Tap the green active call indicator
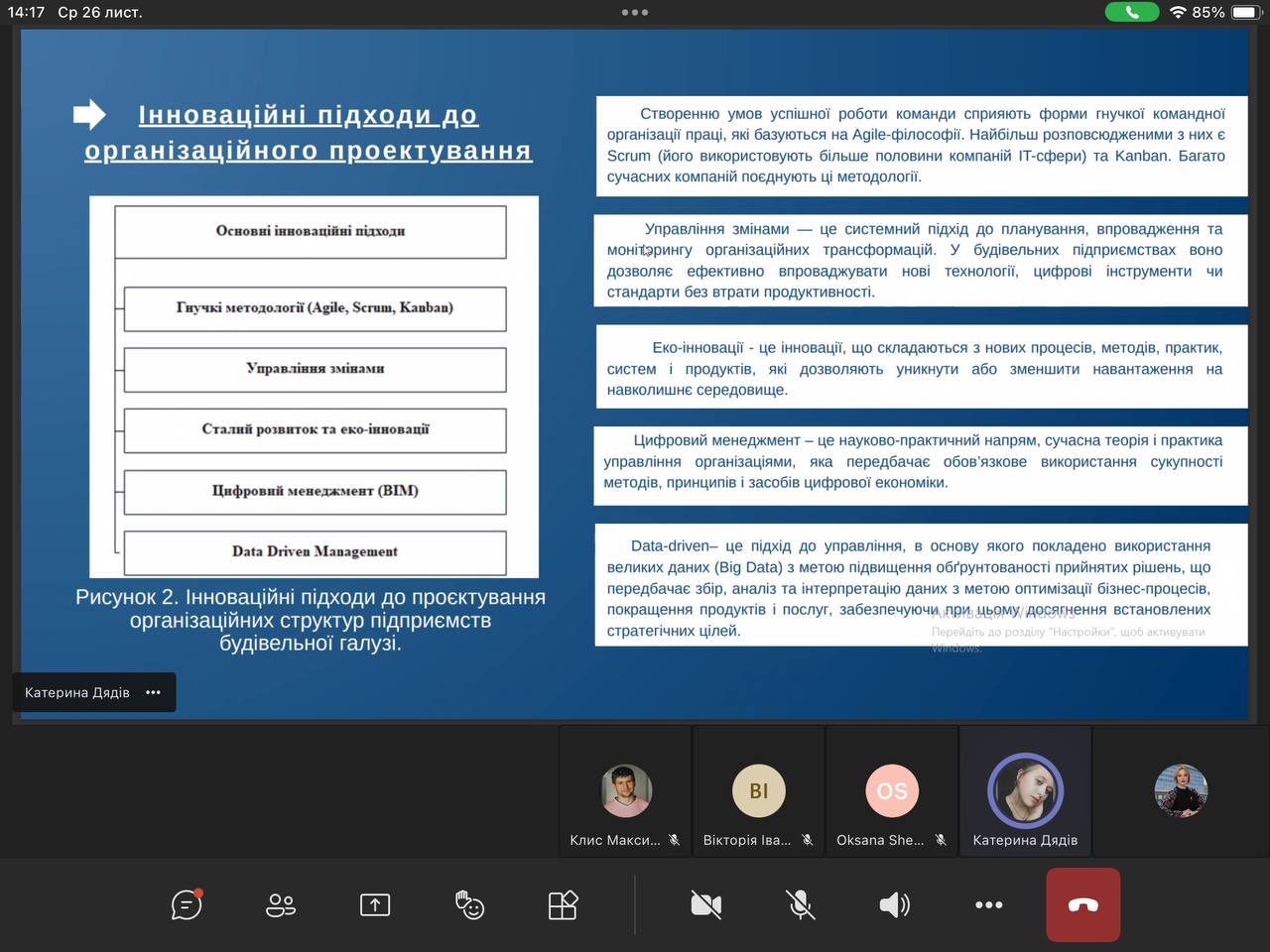 coord(1131,12)
